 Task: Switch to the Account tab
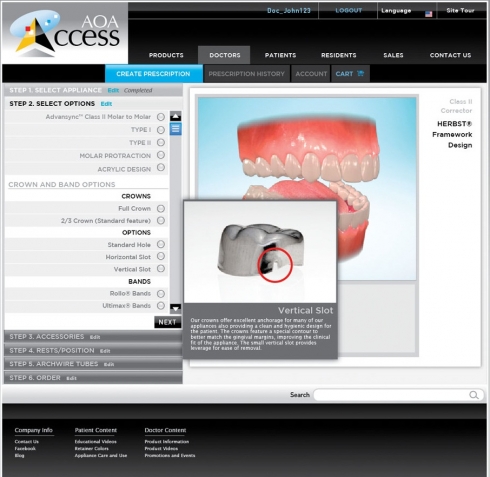click(311, 74)
